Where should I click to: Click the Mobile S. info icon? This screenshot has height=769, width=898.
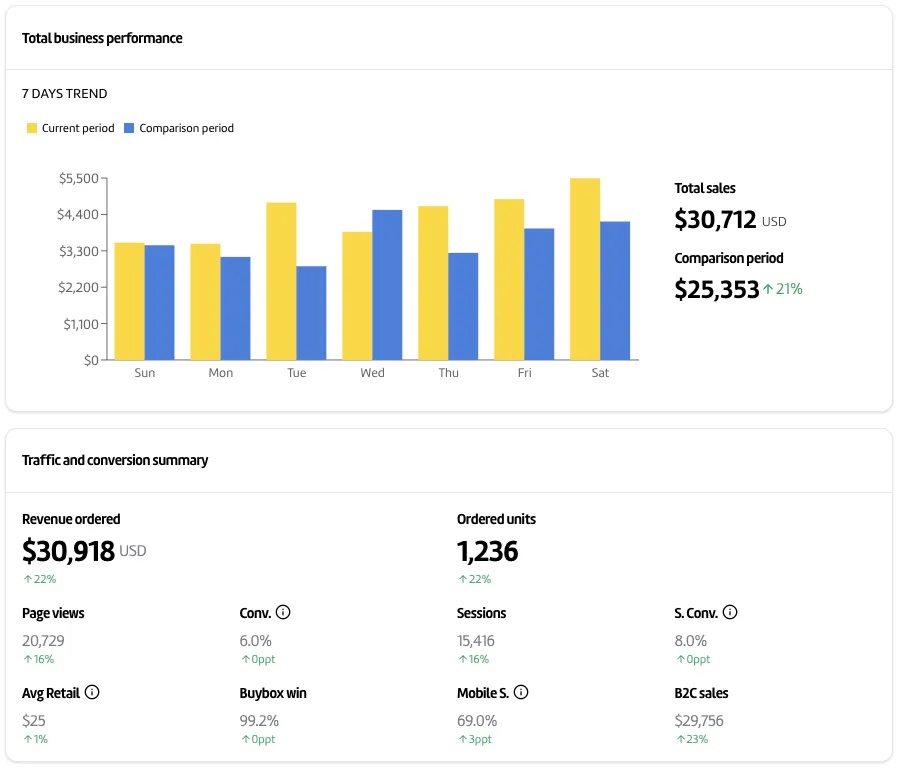pos(520,692)
